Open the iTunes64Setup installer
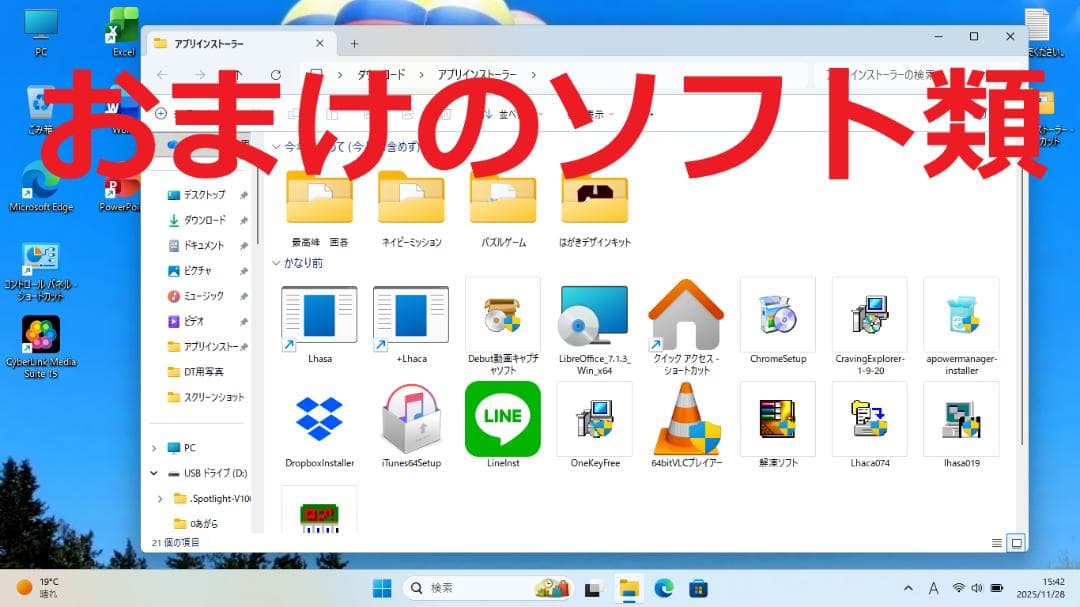1080x607 pixels. coord(410,420)
